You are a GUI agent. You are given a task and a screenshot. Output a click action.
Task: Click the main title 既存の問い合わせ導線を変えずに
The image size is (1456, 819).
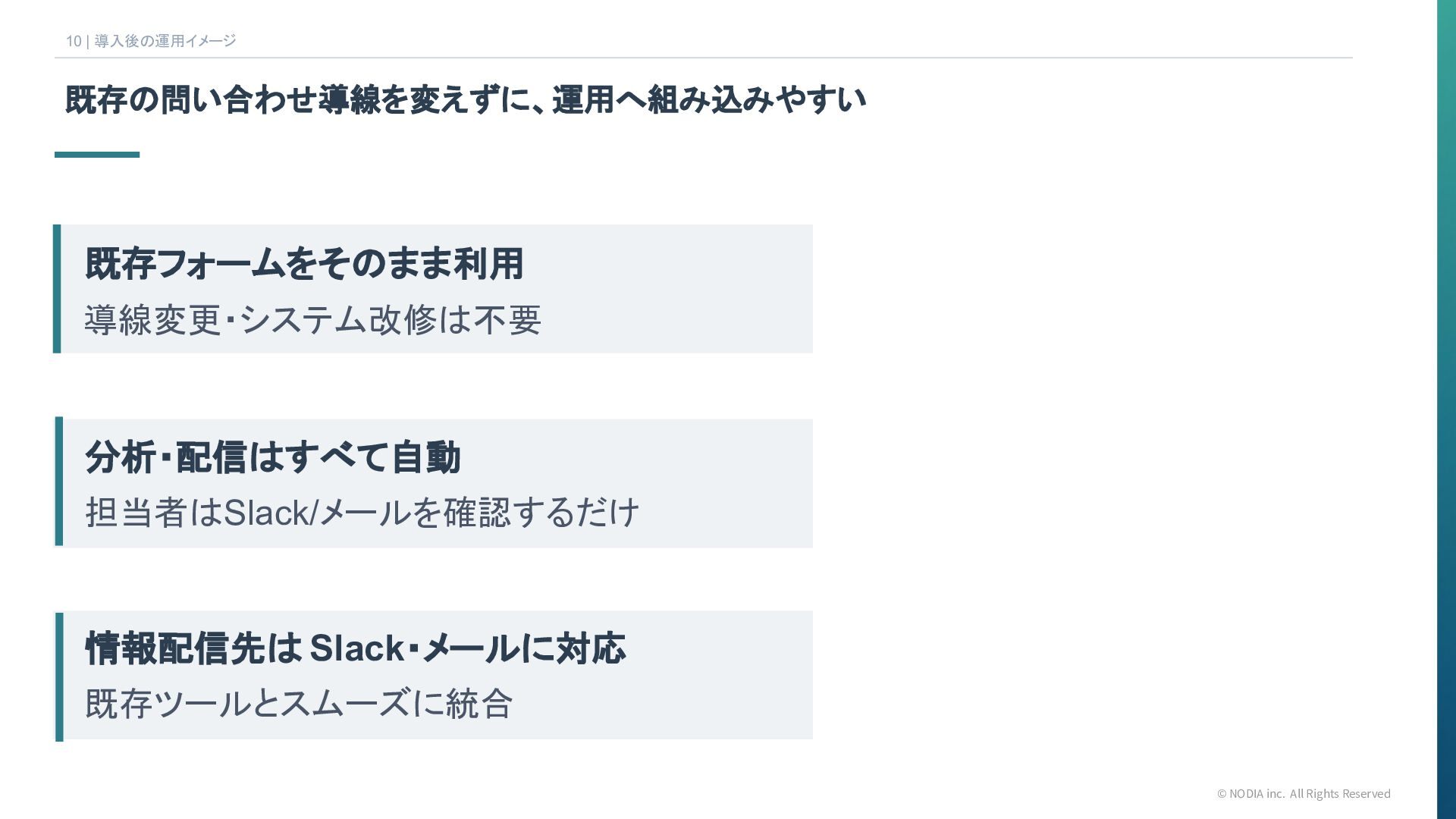tap(465, 100)
